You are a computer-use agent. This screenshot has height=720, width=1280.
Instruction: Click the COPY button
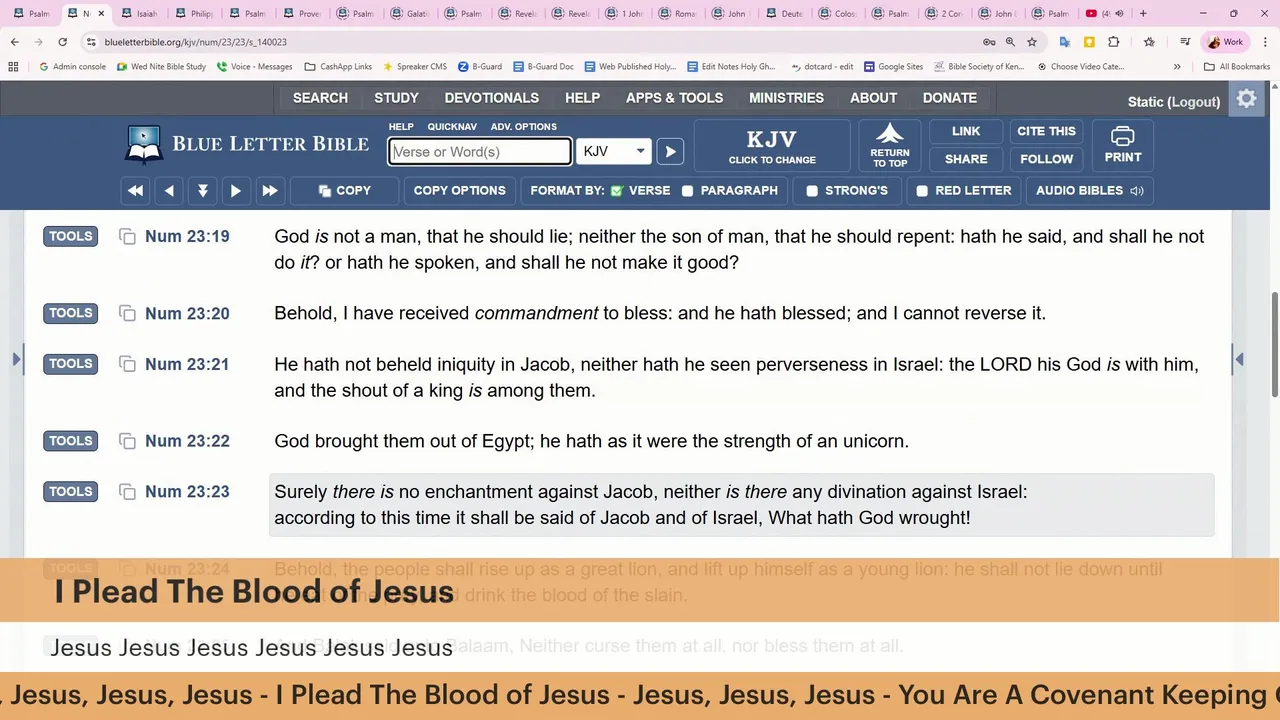[x=345, y=191]
